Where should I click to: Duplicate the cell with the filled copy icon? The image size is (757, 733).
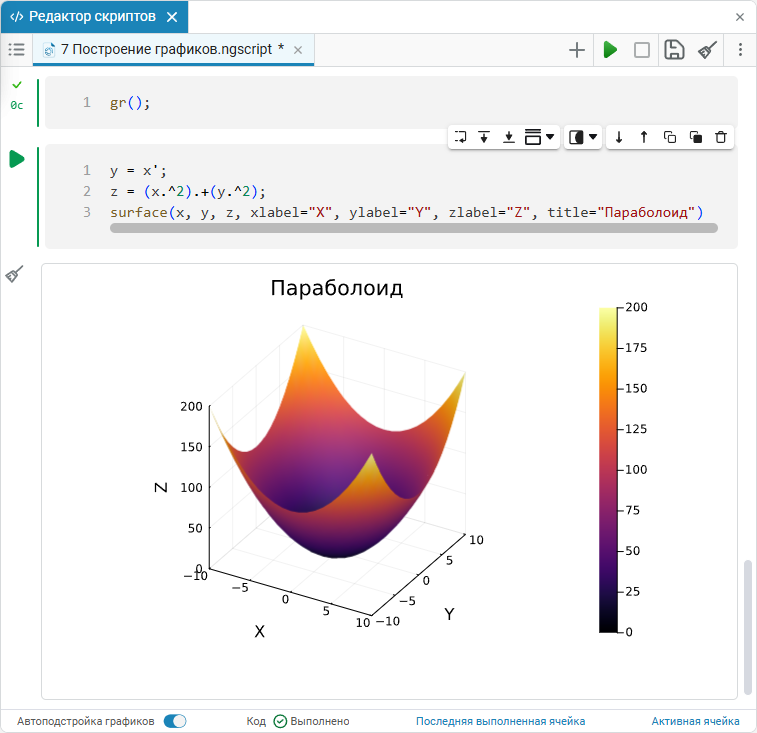[695, 137]
